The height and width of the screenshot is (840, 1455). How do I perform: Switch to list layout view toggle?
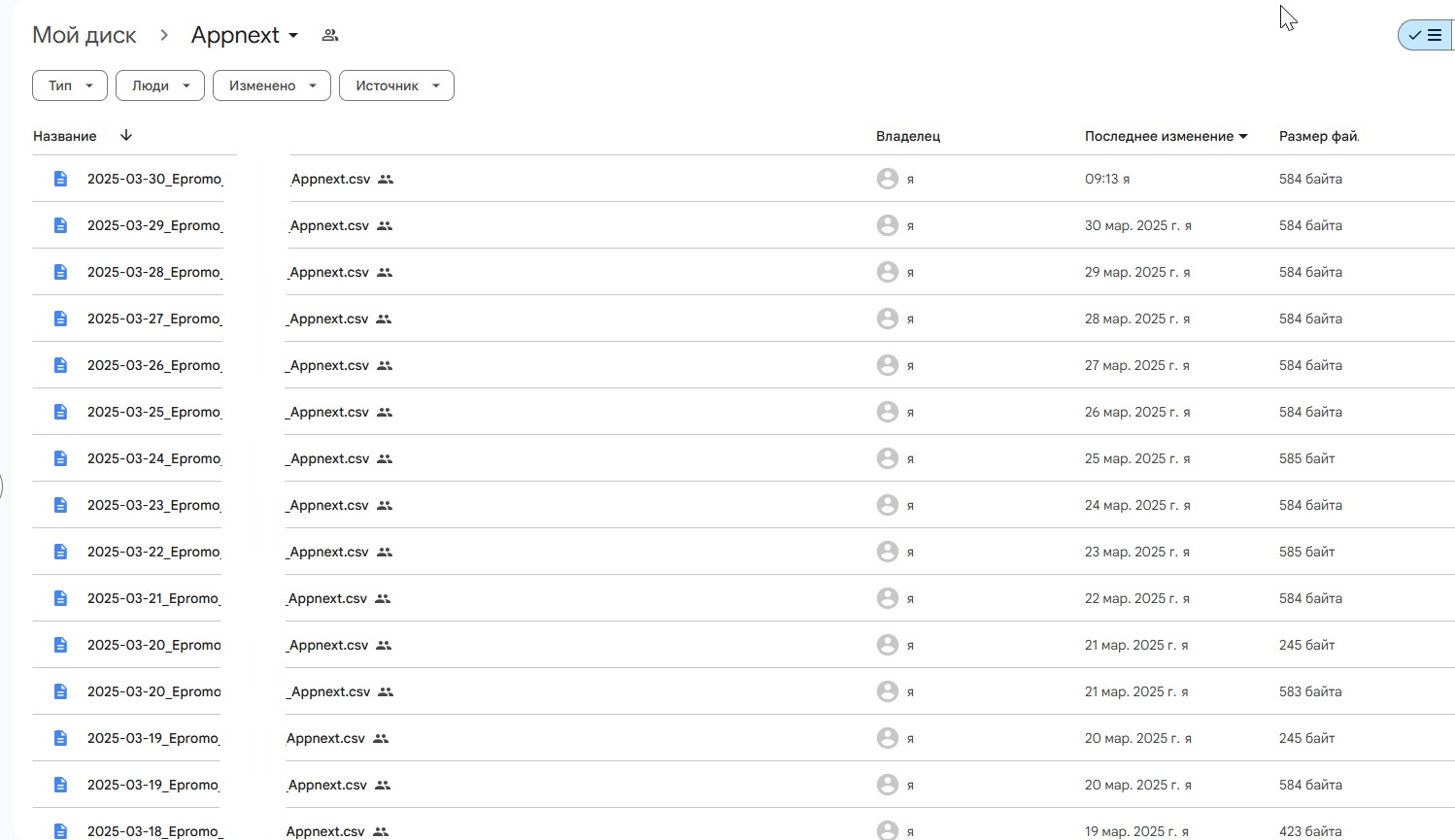pos(1426,35)
